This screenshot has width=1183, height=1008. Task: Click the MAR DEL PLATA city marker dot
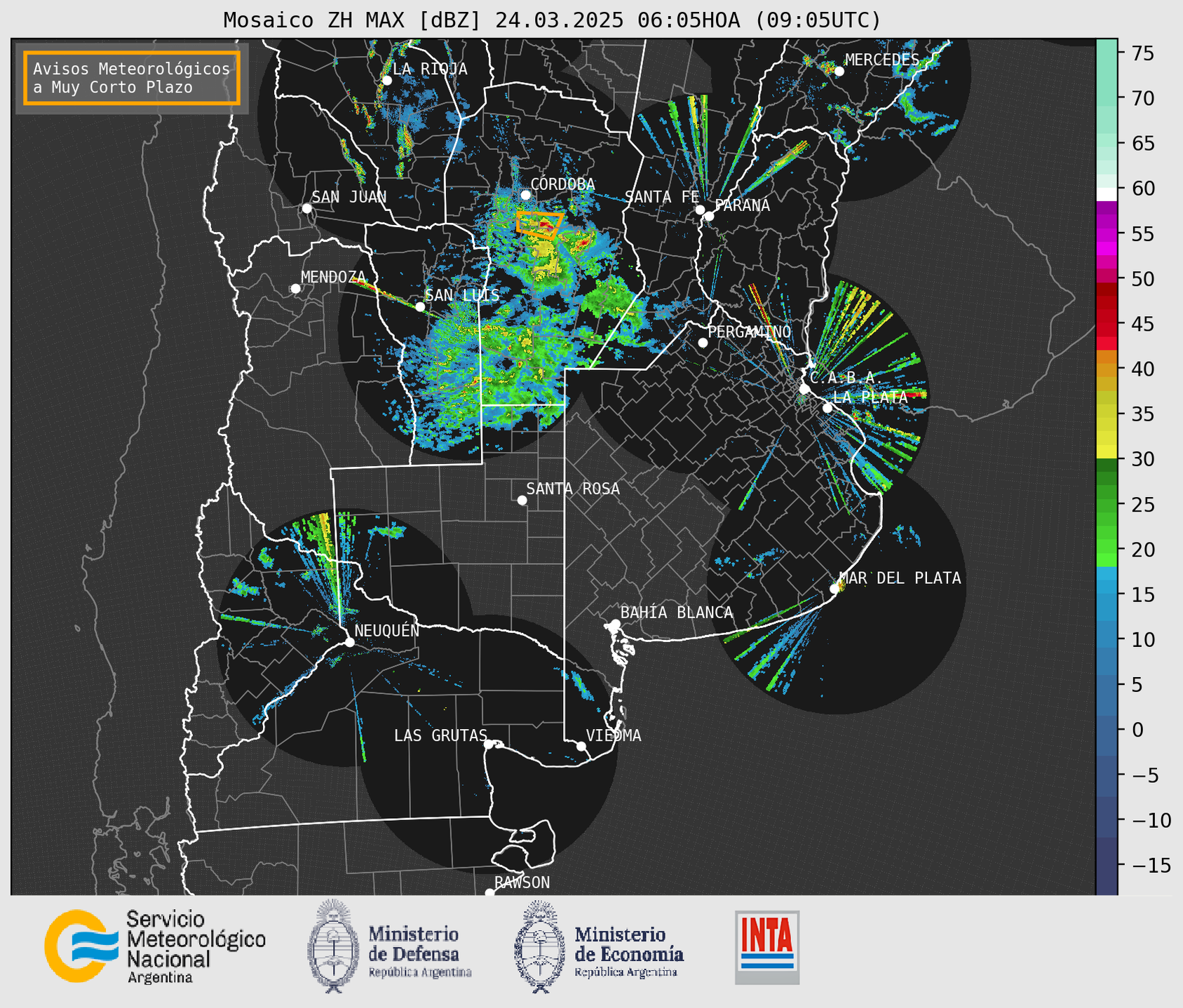834,589
